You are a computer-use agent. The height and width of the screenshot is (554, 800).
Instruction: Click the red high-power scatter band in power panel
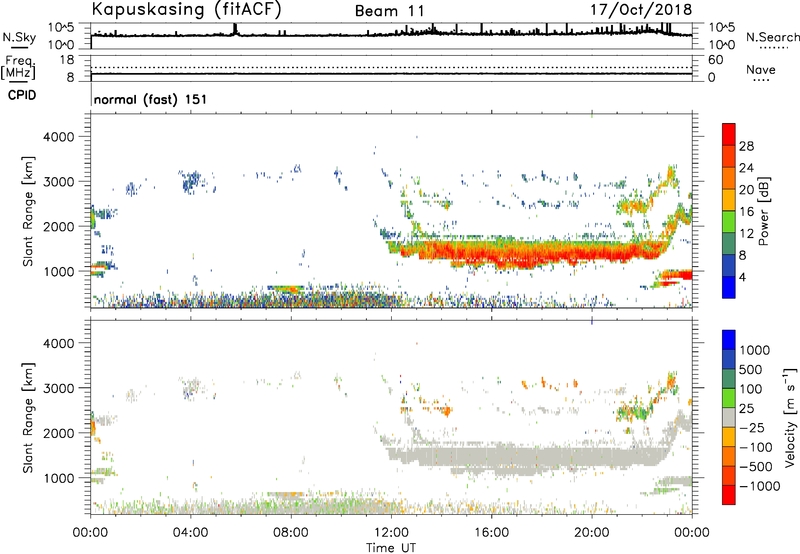[x=531, y=252]
